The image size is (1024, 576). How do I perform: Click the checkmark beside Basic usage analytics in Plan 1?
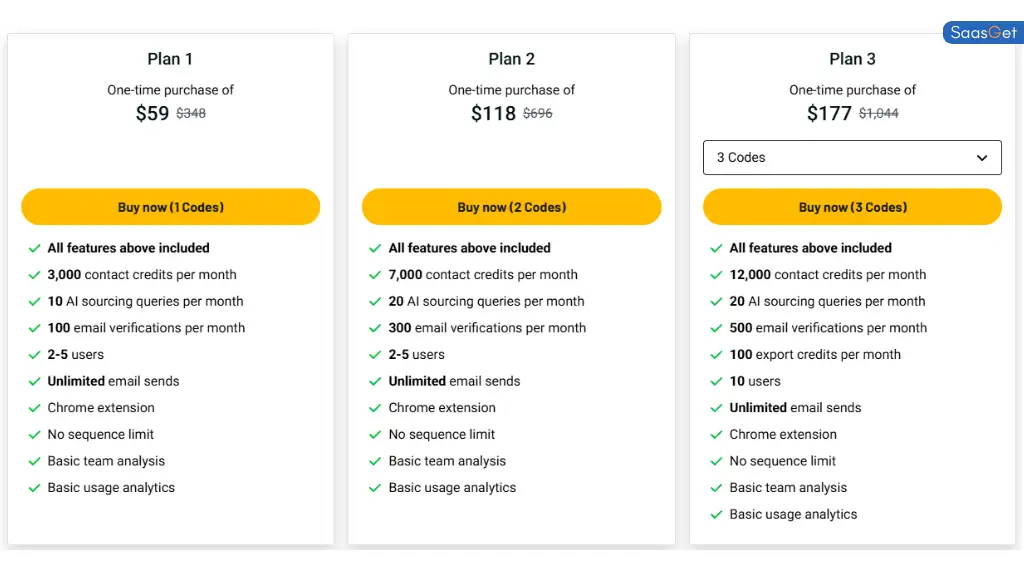coord(33,488)
